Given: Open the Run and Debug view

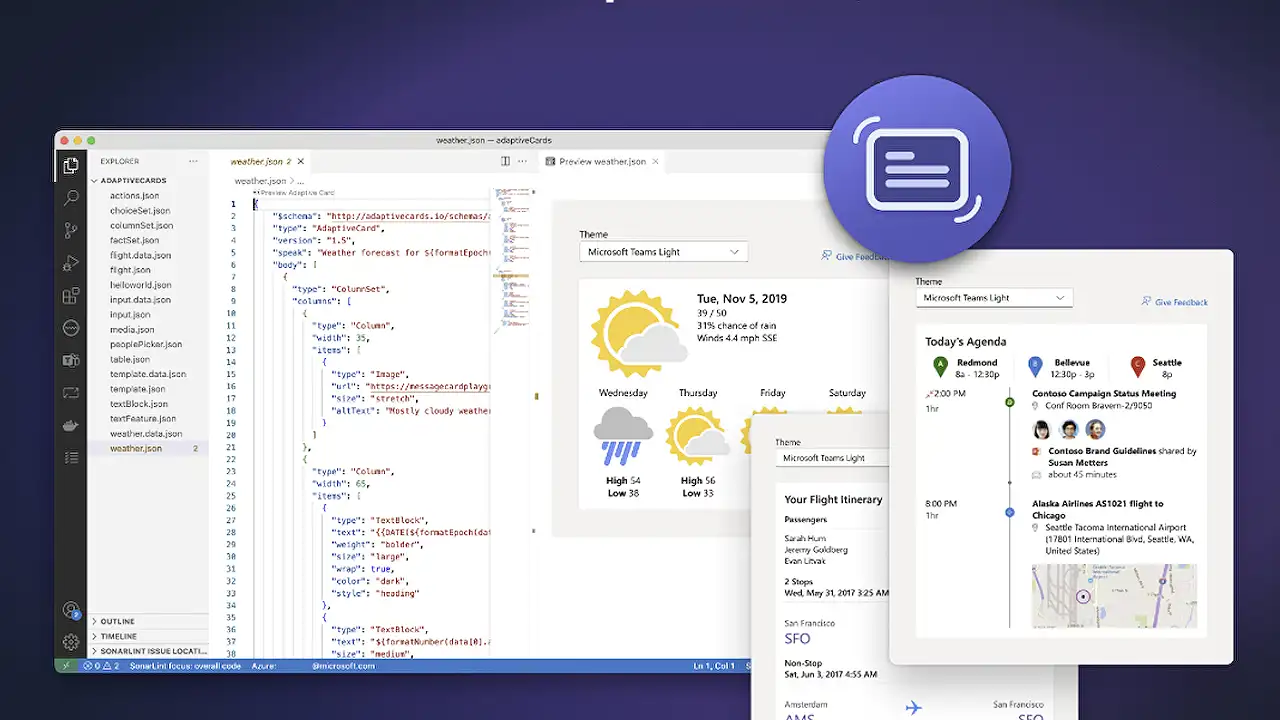Looking at the screenshot, I should (x=71, y=263).
